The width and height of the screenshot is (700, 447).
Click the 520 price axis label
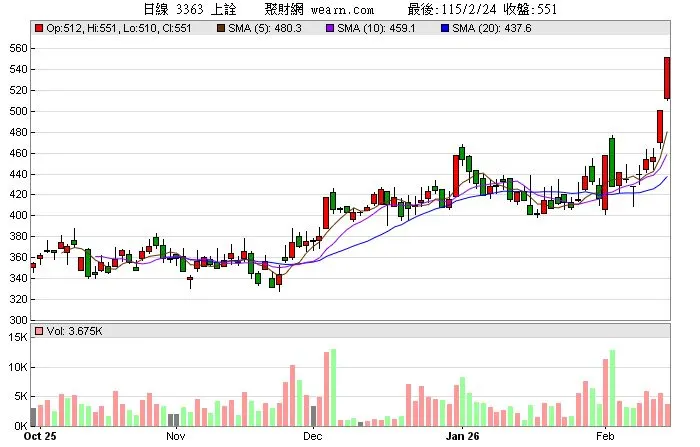pos(18,90)
